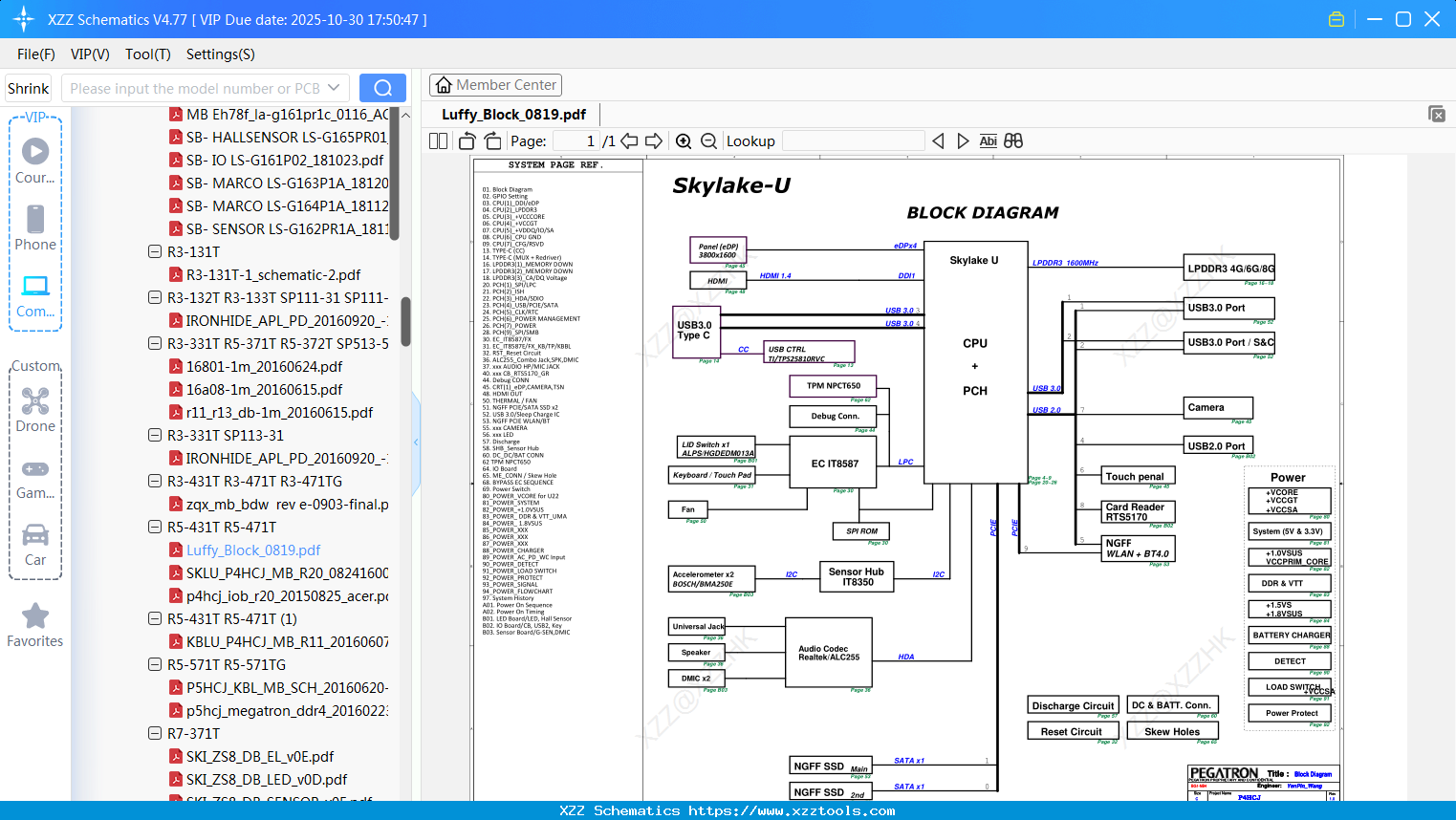Rotate page counterclockwise
This screenshot has height=820, width=1456.
467,141
